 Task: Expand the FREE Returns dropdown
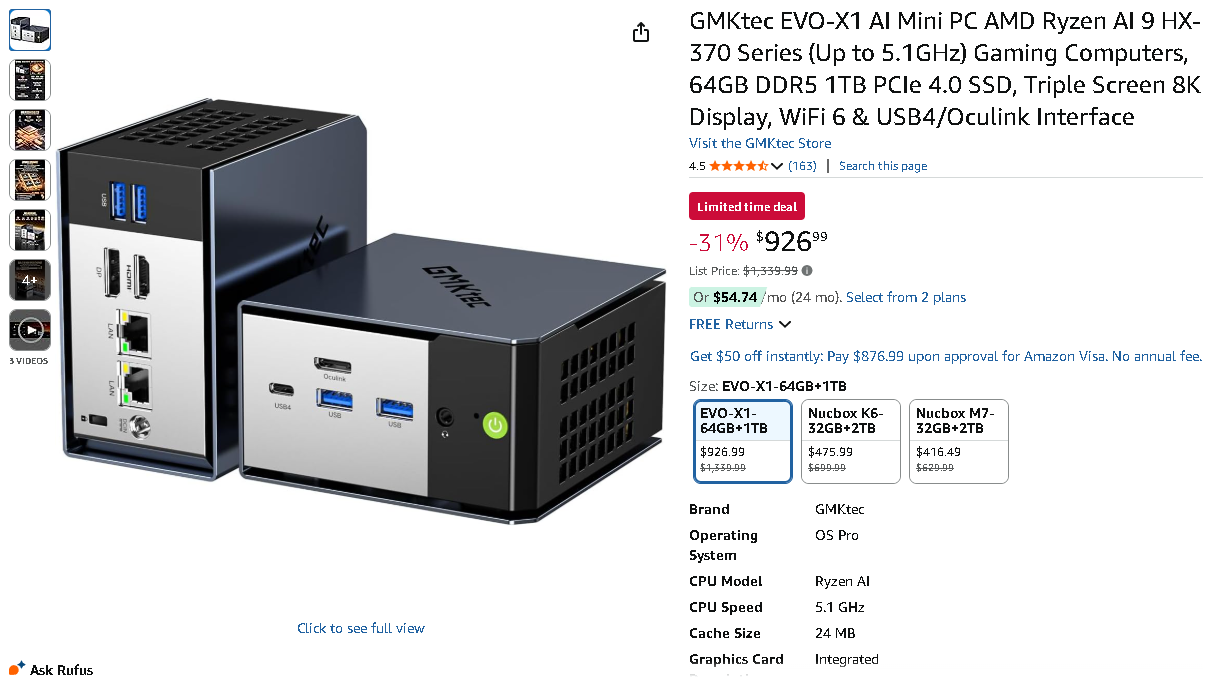(x=740, y=324)
